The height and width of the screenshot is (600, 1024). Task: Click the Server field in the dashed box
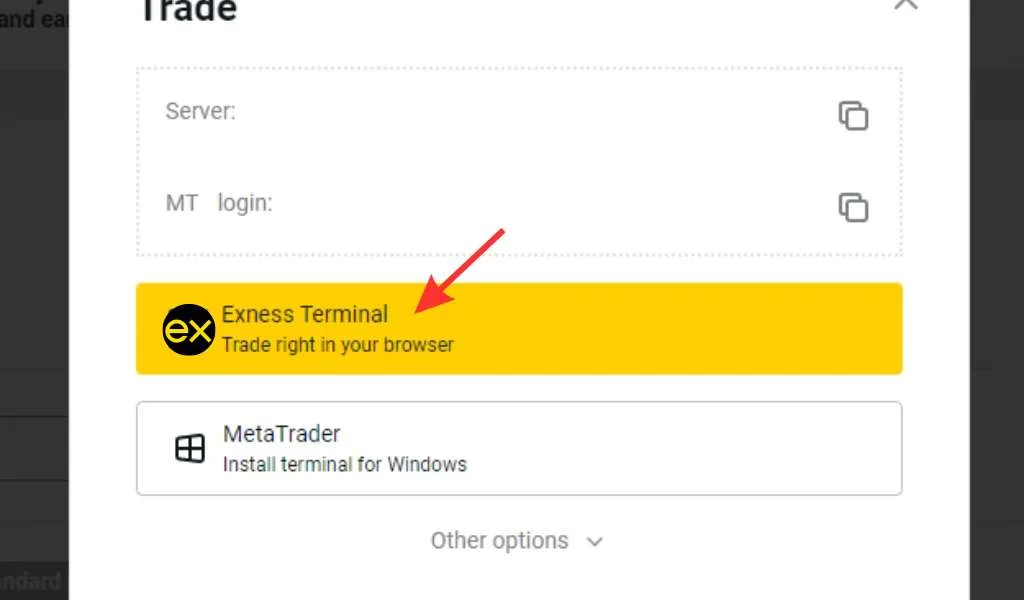tap(200, 111)
